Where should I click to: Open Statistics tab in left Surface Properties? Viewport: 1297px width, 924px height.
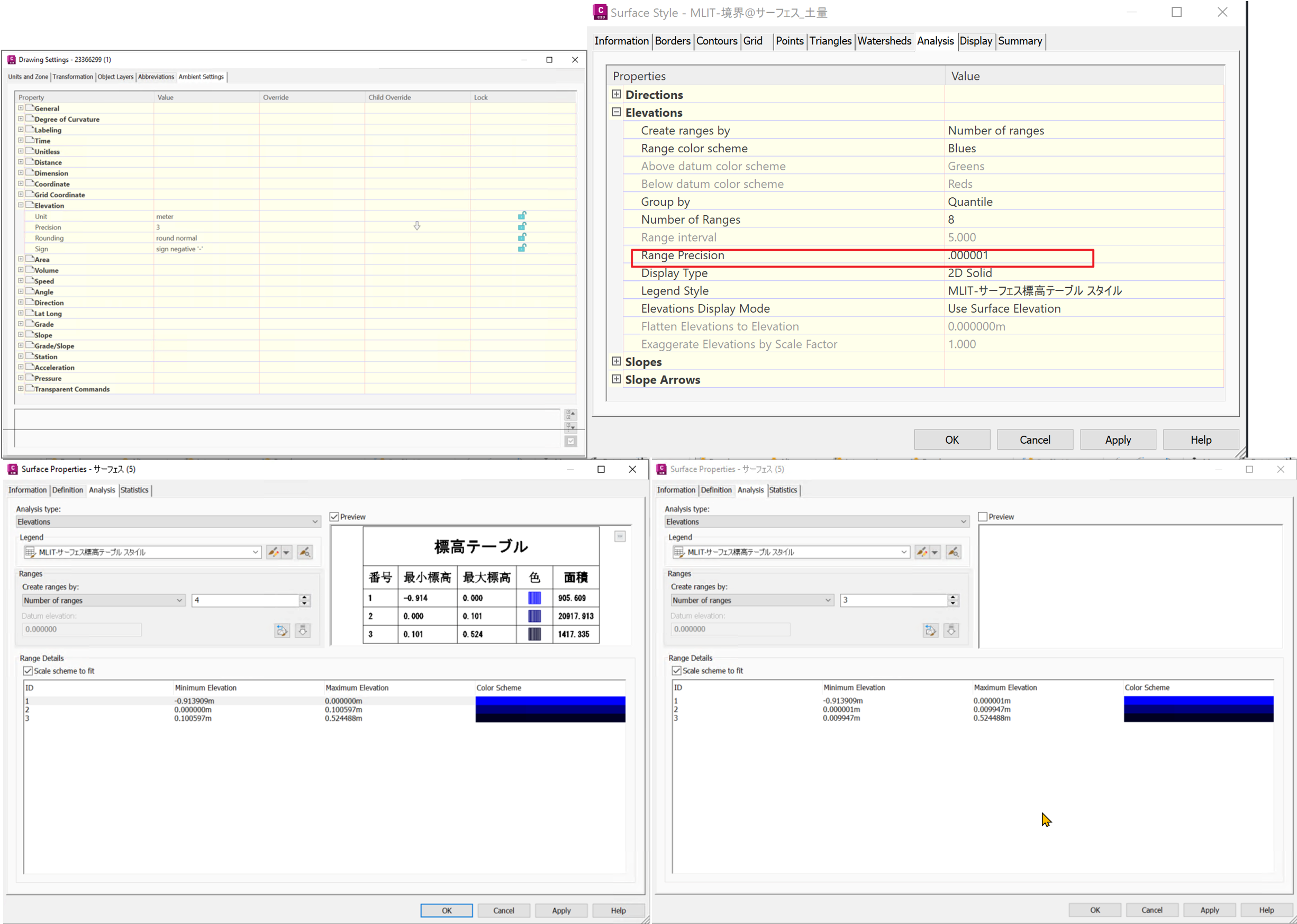pos(134,490)
